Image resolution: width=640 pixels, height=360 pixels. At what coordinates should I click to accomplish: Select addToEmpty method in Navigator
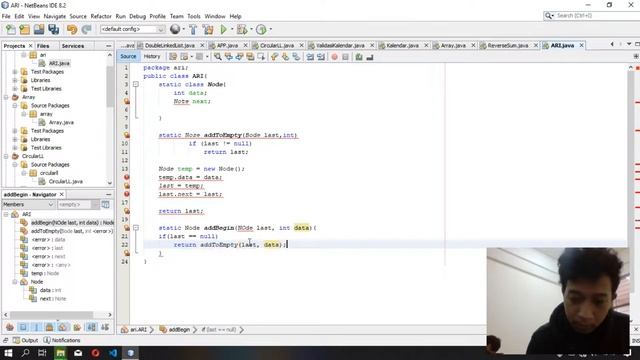click(67, 231)
